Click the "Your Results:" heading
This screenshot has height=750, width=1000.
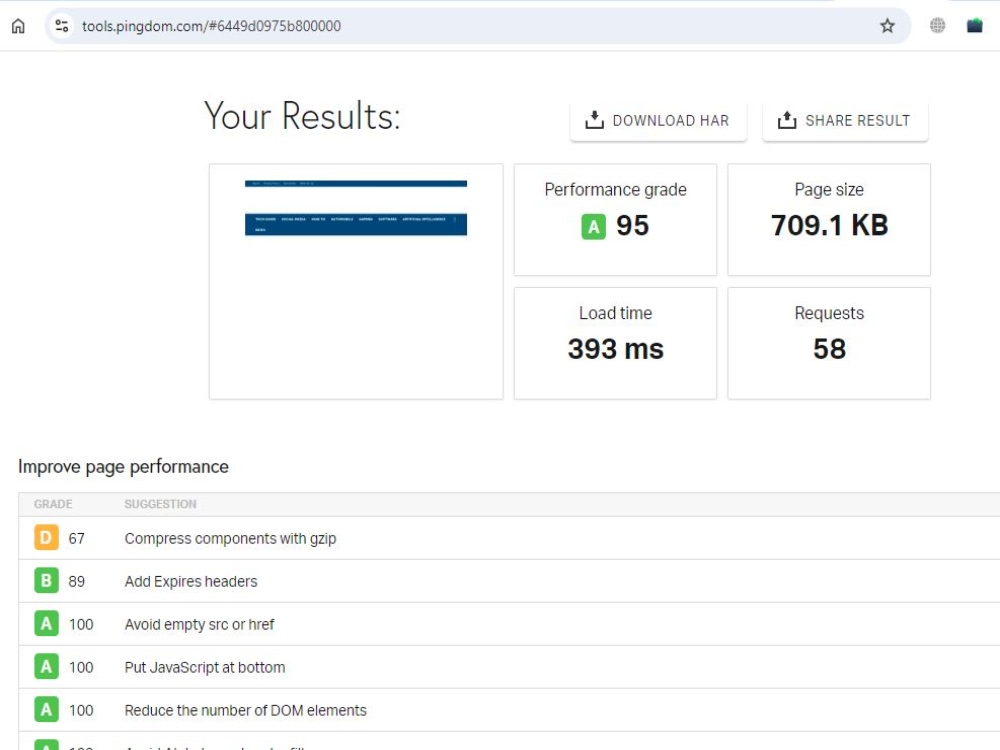[302, 115]
